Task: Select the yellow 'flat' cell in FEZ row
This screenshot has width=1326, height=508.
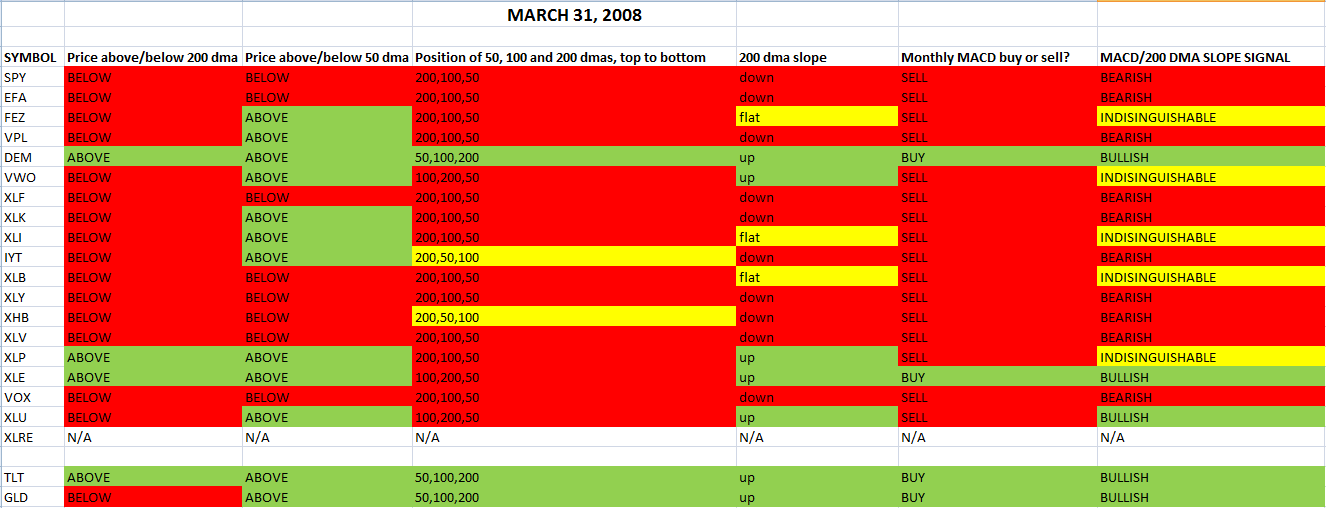Action: point(816,117)
